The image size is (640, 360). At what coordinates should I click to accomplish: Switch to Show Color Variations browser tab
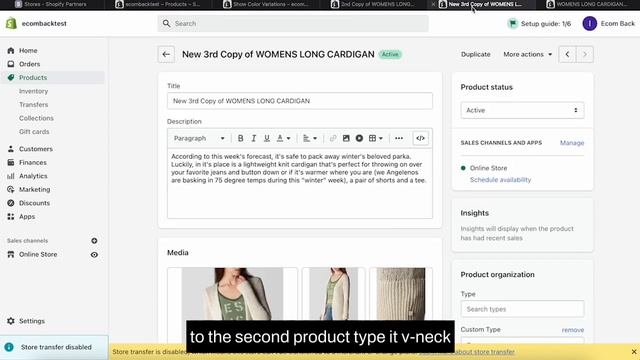(x=266, y=4)
